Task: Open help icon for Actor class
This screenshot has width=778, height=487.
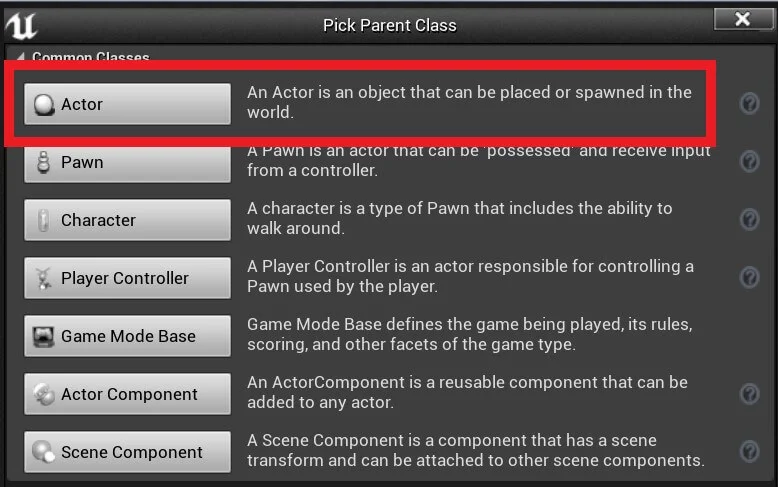Action: (749, 104)
